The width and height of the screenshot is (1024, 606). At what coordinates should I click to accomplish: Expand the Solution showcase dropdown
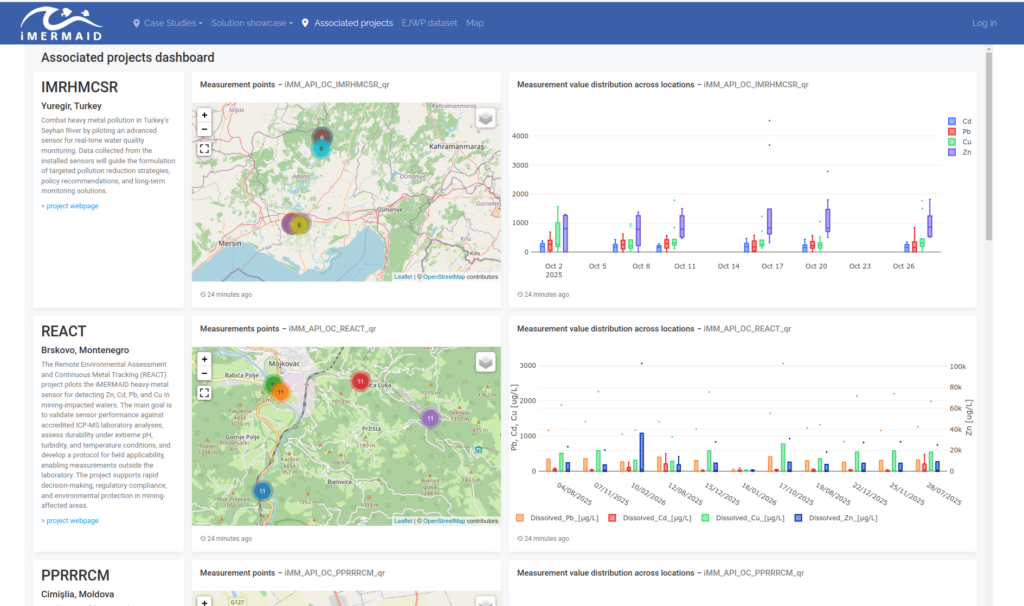252,23
